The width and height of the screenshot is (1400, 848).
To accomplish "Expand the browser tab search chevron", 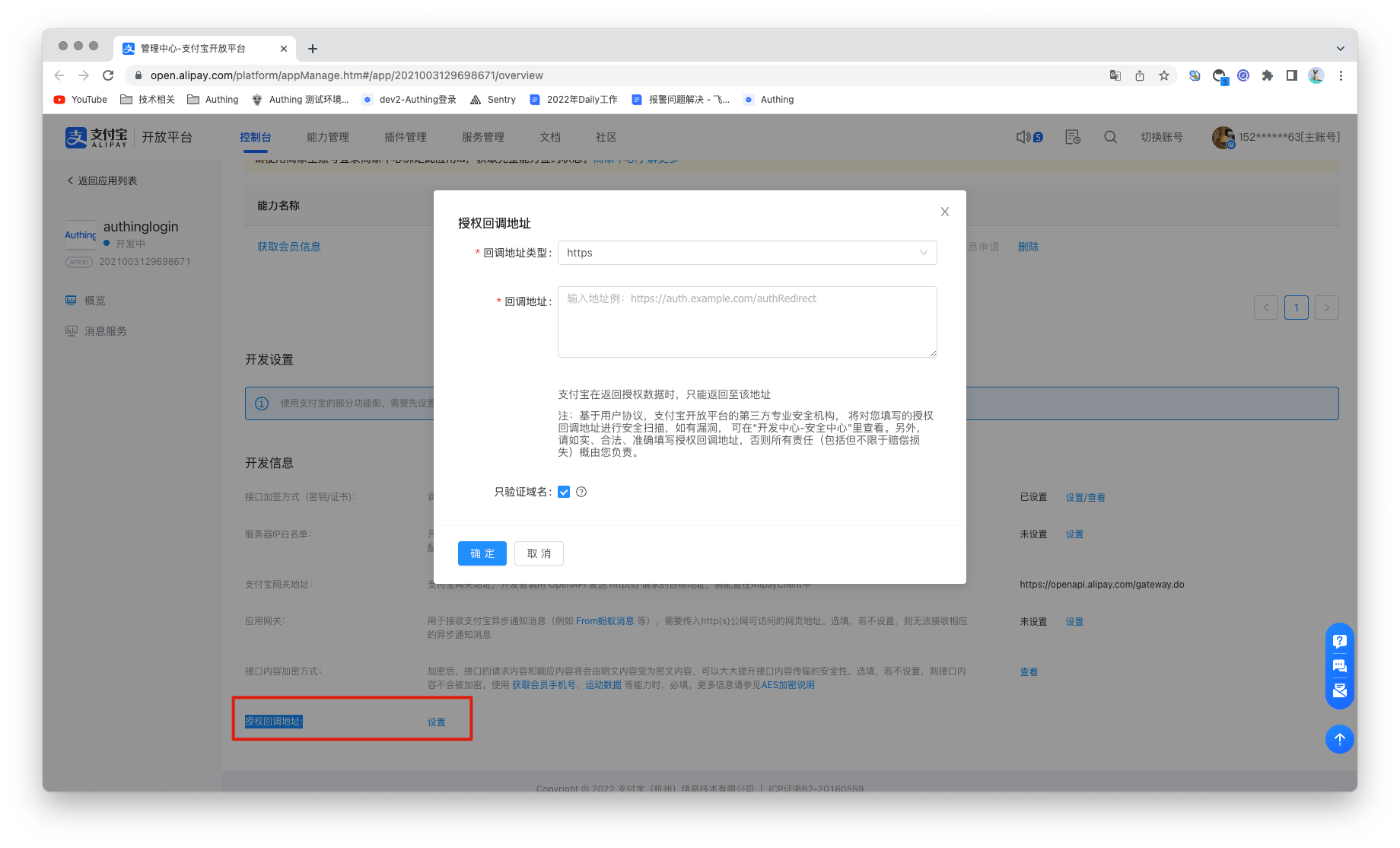I will point(1340,49).
